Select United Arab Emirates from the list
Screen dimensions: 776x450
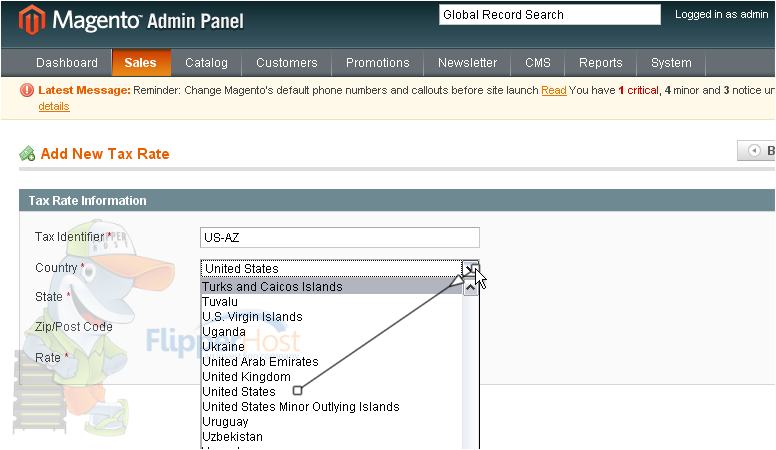point(332,362)
